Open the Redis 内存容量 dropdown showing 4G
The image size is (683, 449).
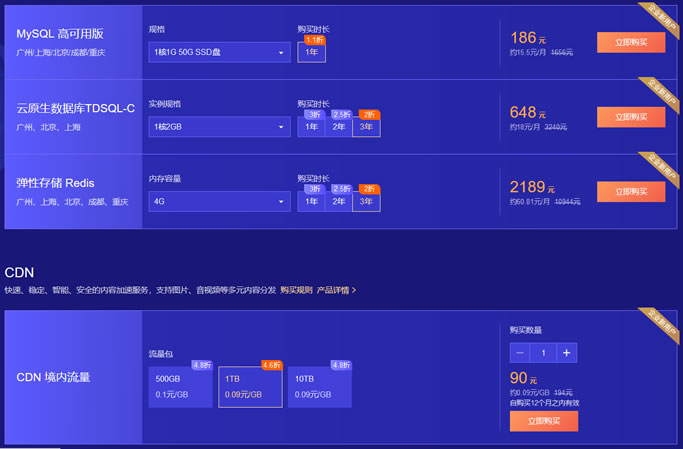219,202
